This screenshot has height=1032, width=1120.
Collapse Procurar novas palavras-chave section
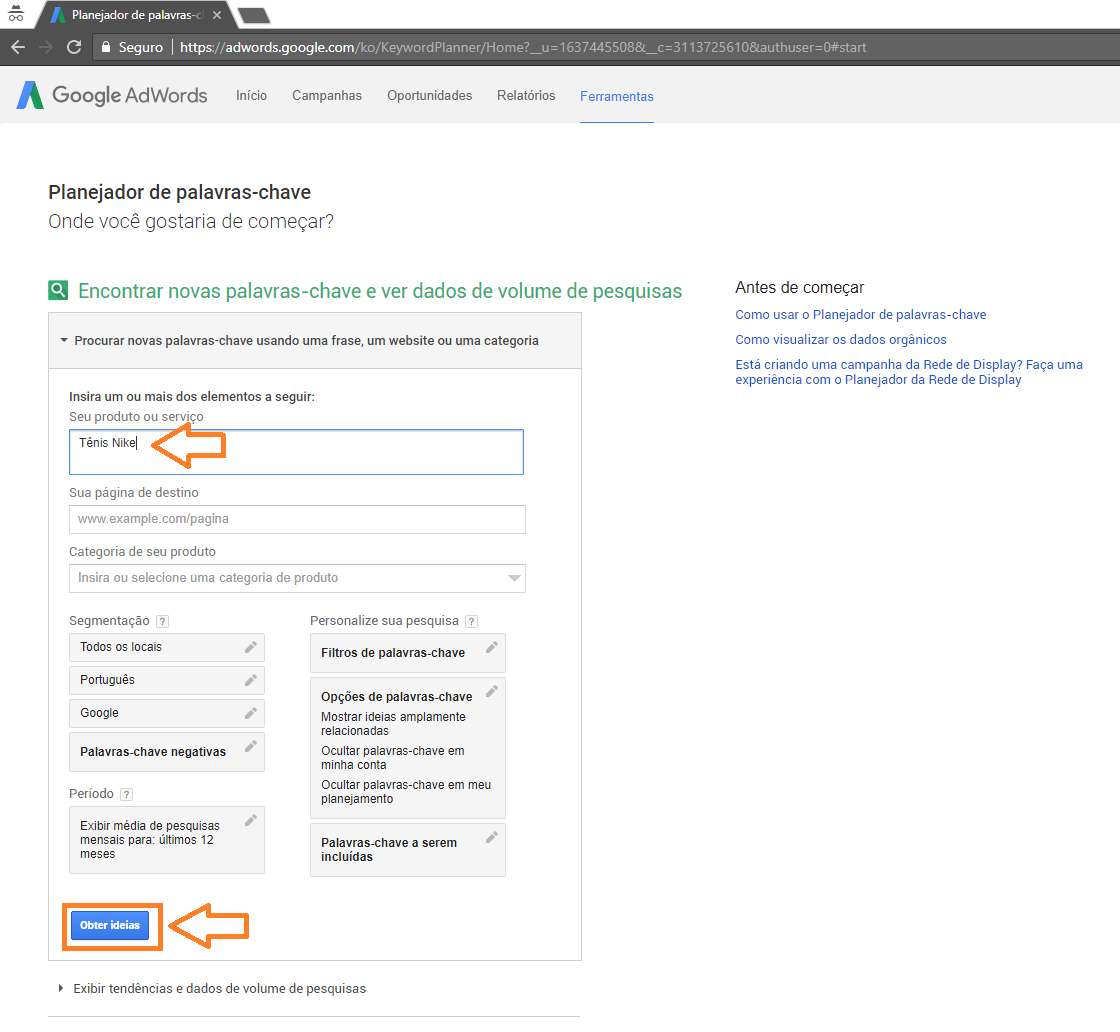[x=305, y=341]
